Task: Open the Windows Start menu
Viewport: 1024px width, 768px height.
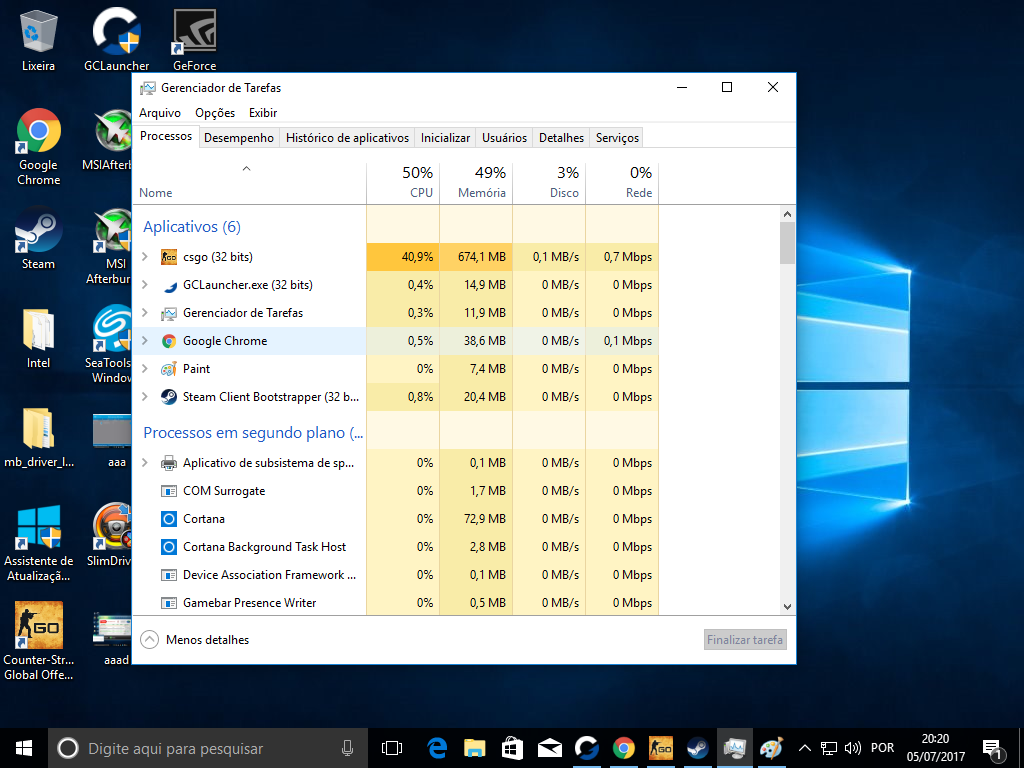Action: click(x=24, y=748)
